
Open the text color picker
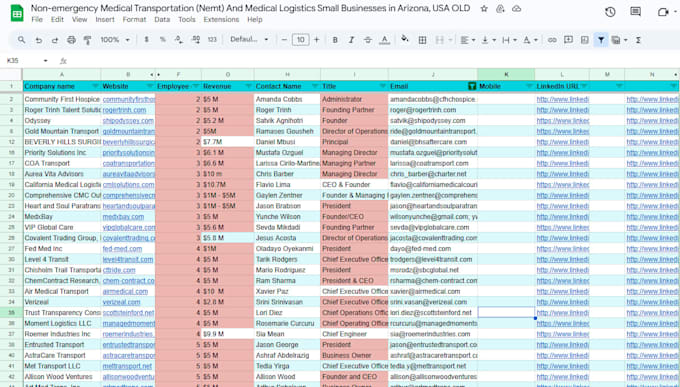384,40
